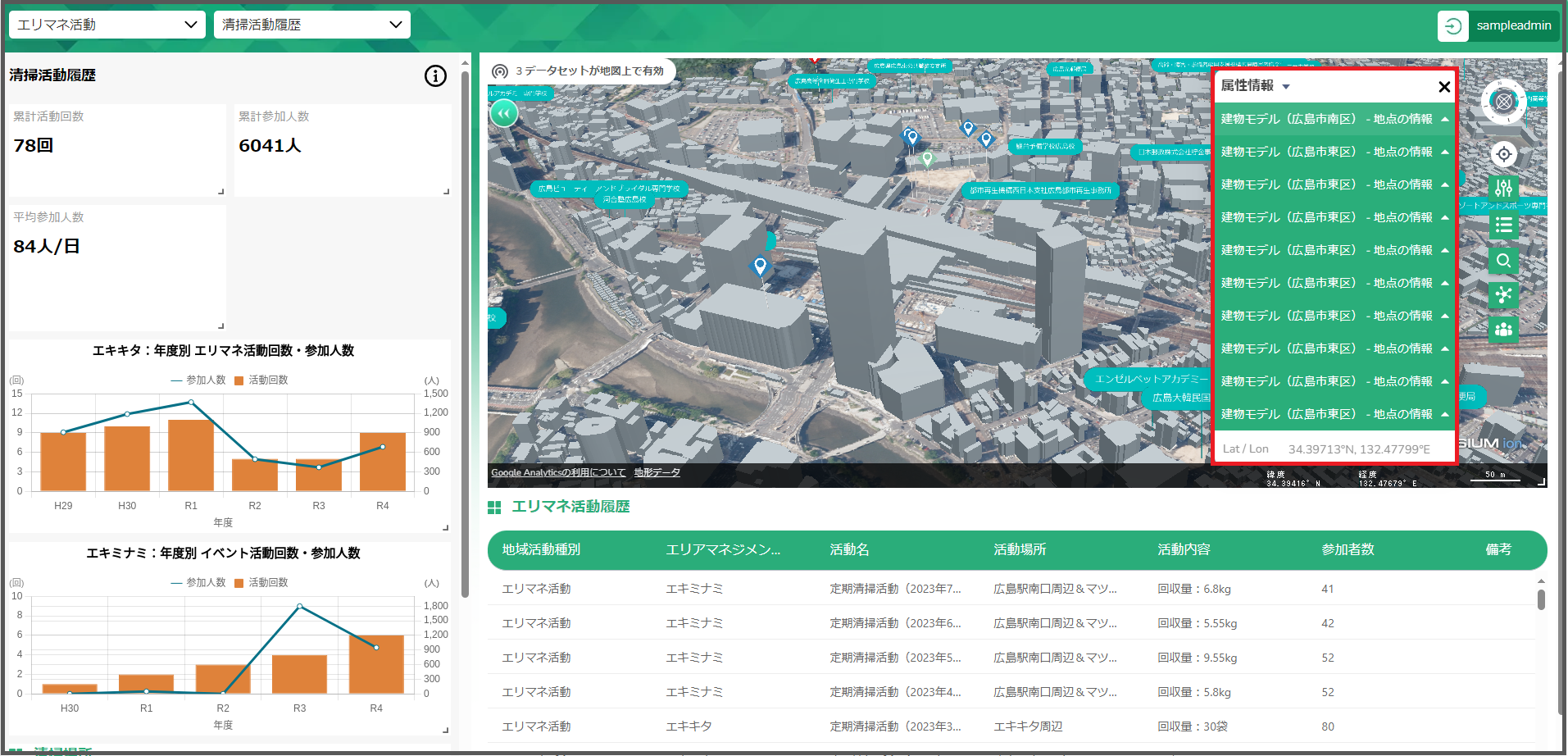Open map settings sliders icon

pos(1503,188)
